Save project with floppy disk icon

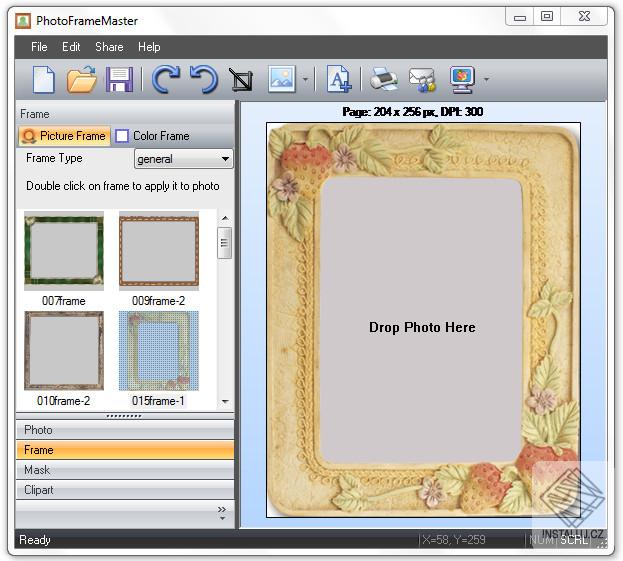(119, 79)
